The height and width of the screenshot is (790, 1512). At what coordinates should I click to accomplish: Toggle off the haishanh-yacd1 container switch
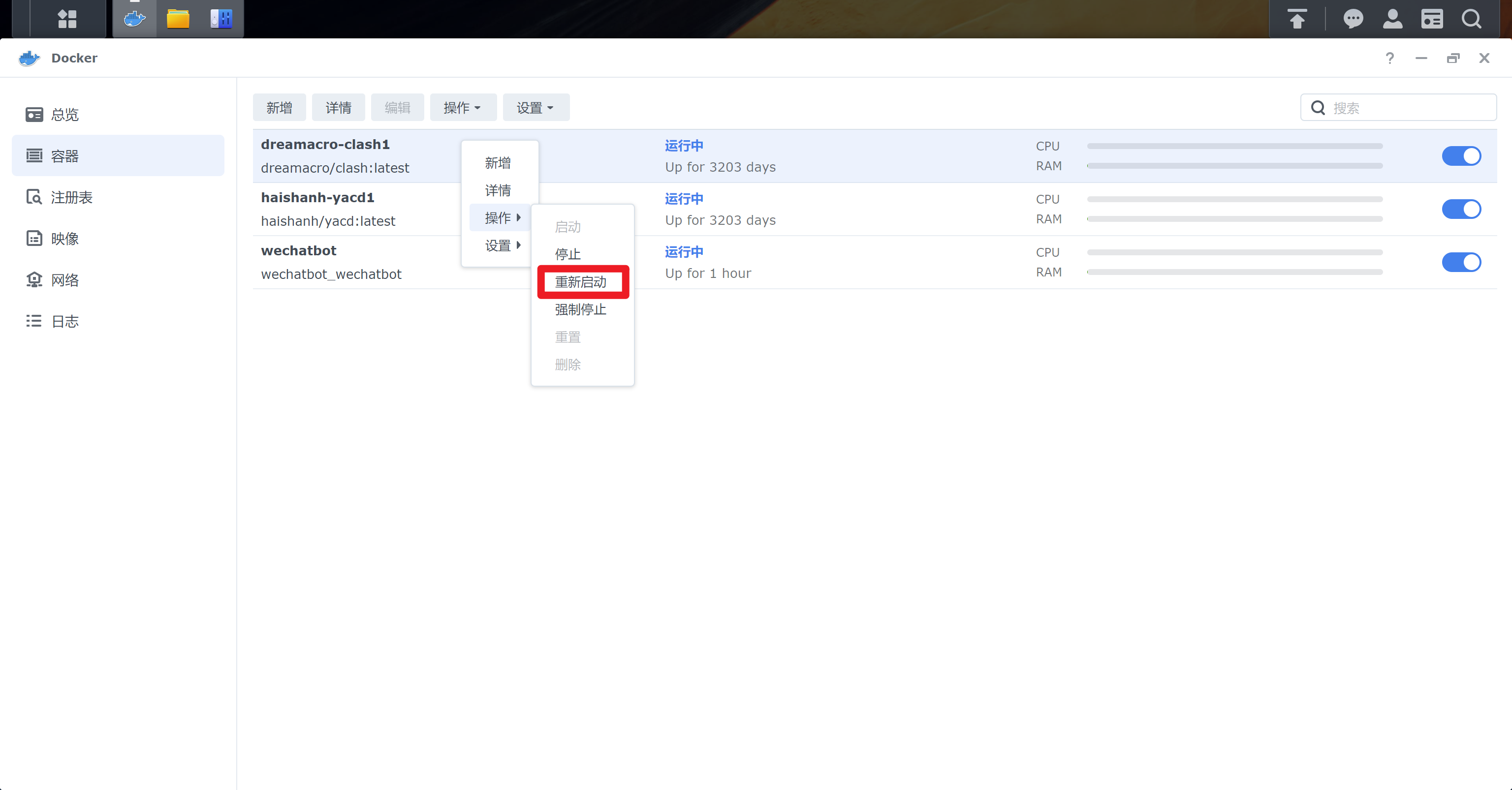click(1461, 209)
